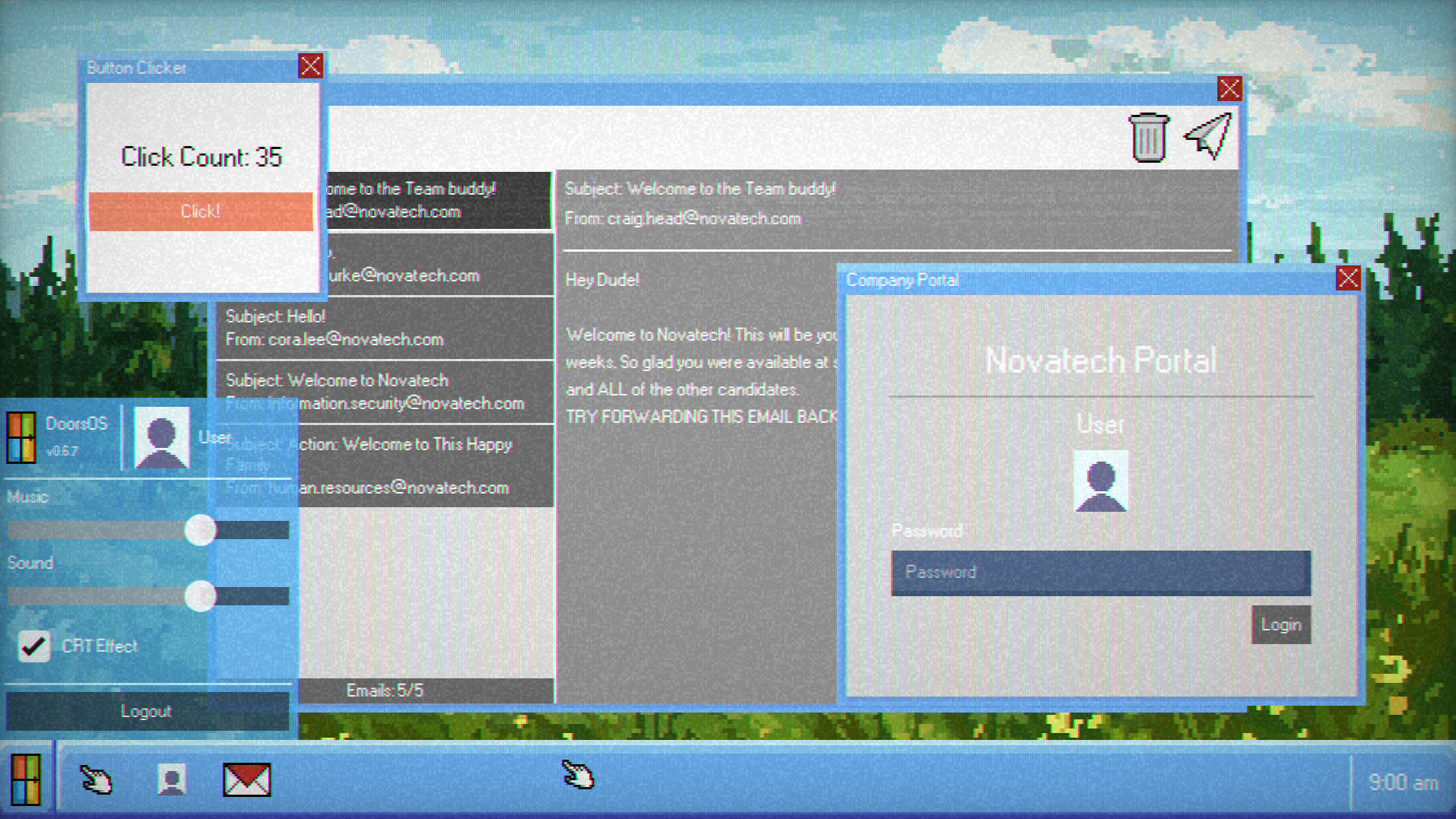
Task: Click the 'Hey Dude!' greeting in the email body
Action: 602,280
